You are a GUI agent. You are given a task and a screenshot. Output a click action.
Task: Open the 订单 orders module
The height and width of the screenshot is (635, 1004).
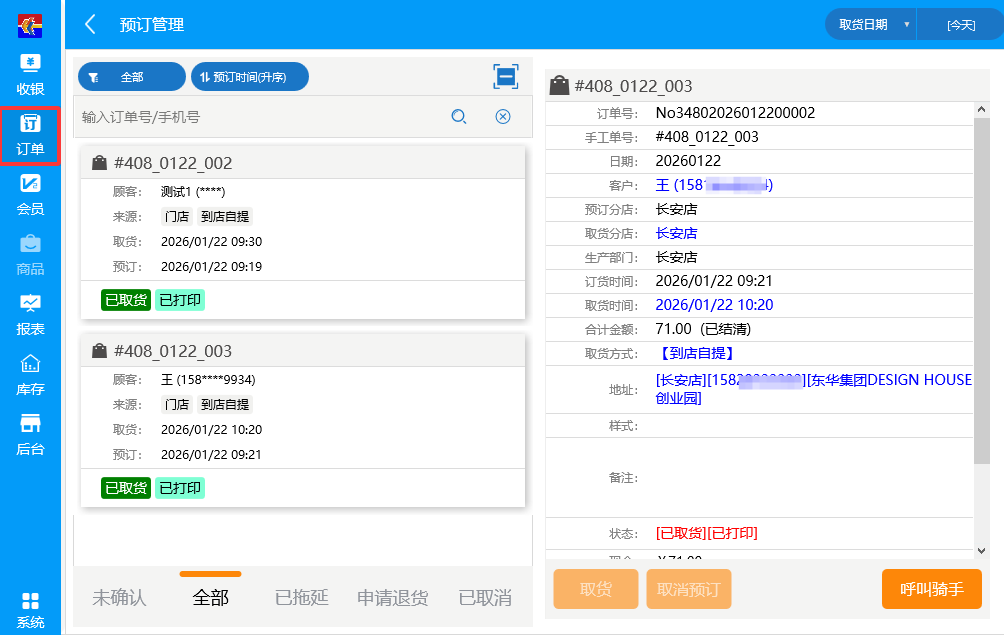(30, 135)
